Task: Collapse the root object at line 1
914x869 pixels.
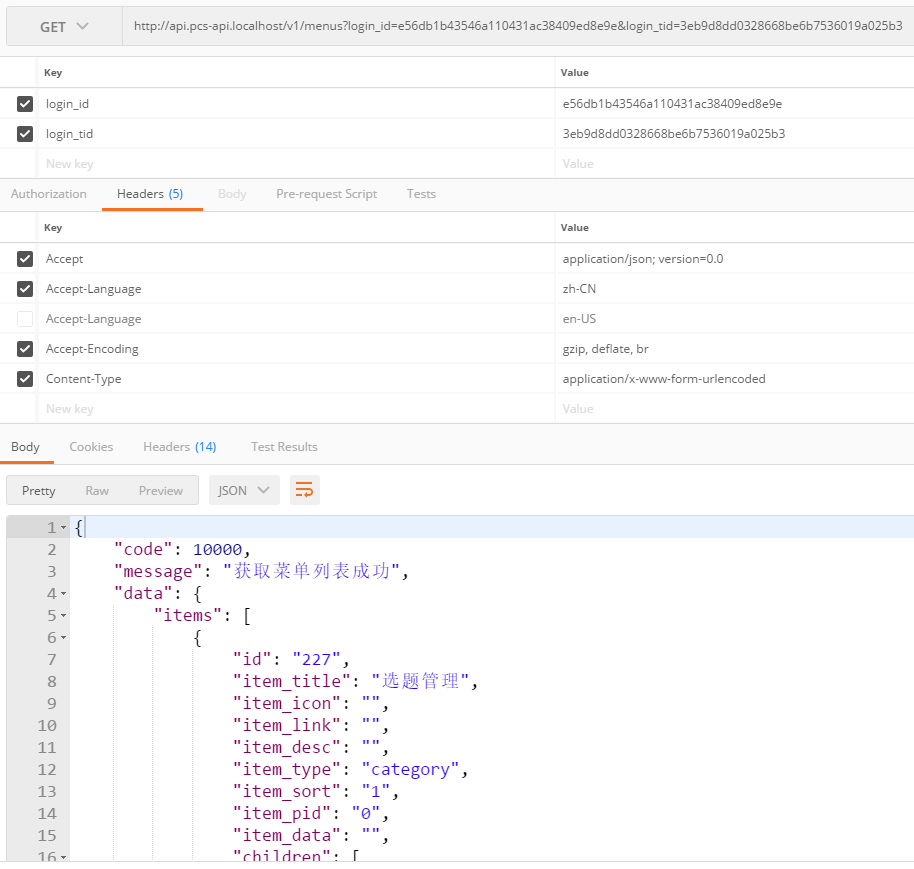Action: coord(64,527)
